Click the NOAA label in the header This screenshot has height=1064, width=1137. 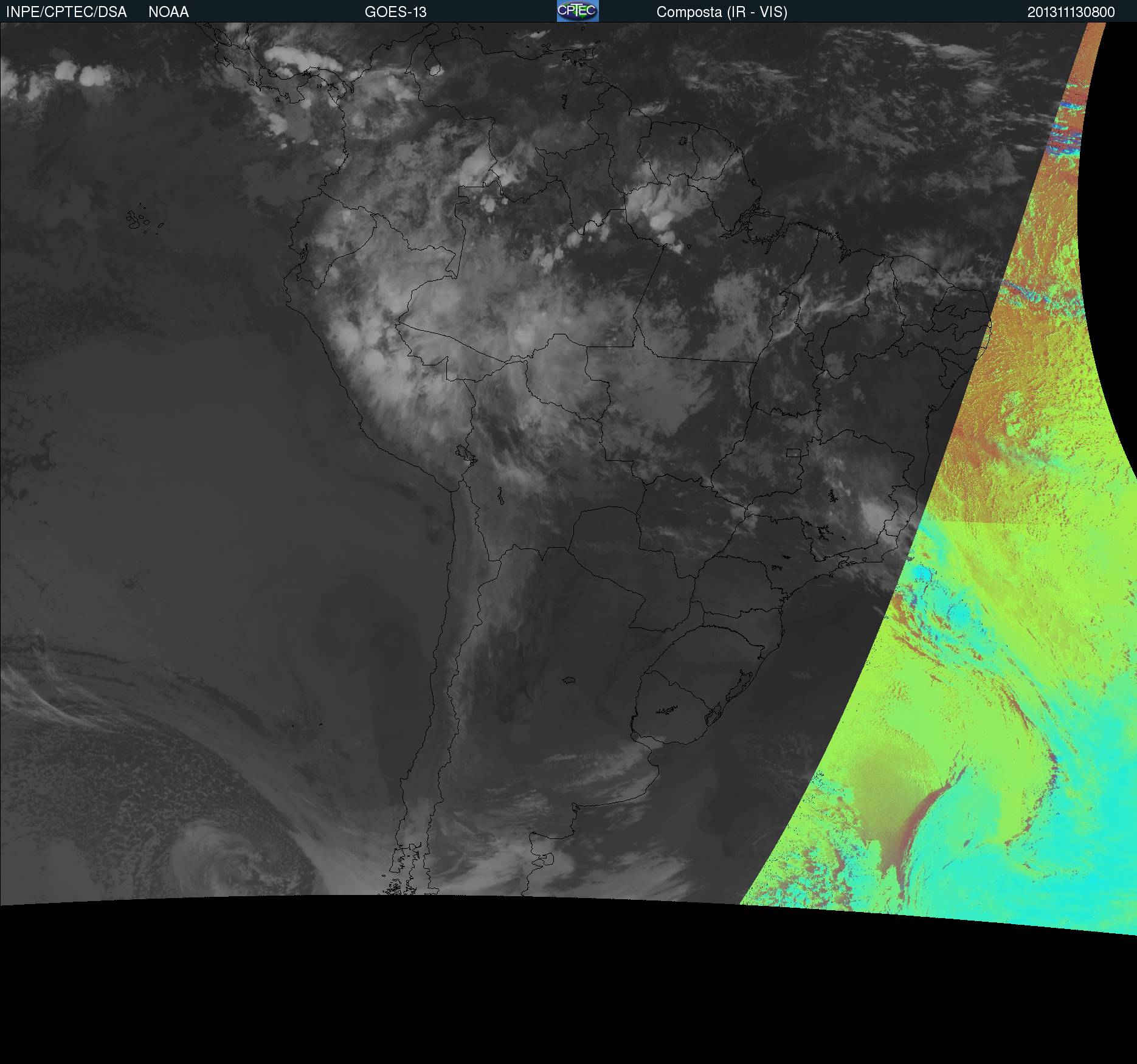point(168,12)
